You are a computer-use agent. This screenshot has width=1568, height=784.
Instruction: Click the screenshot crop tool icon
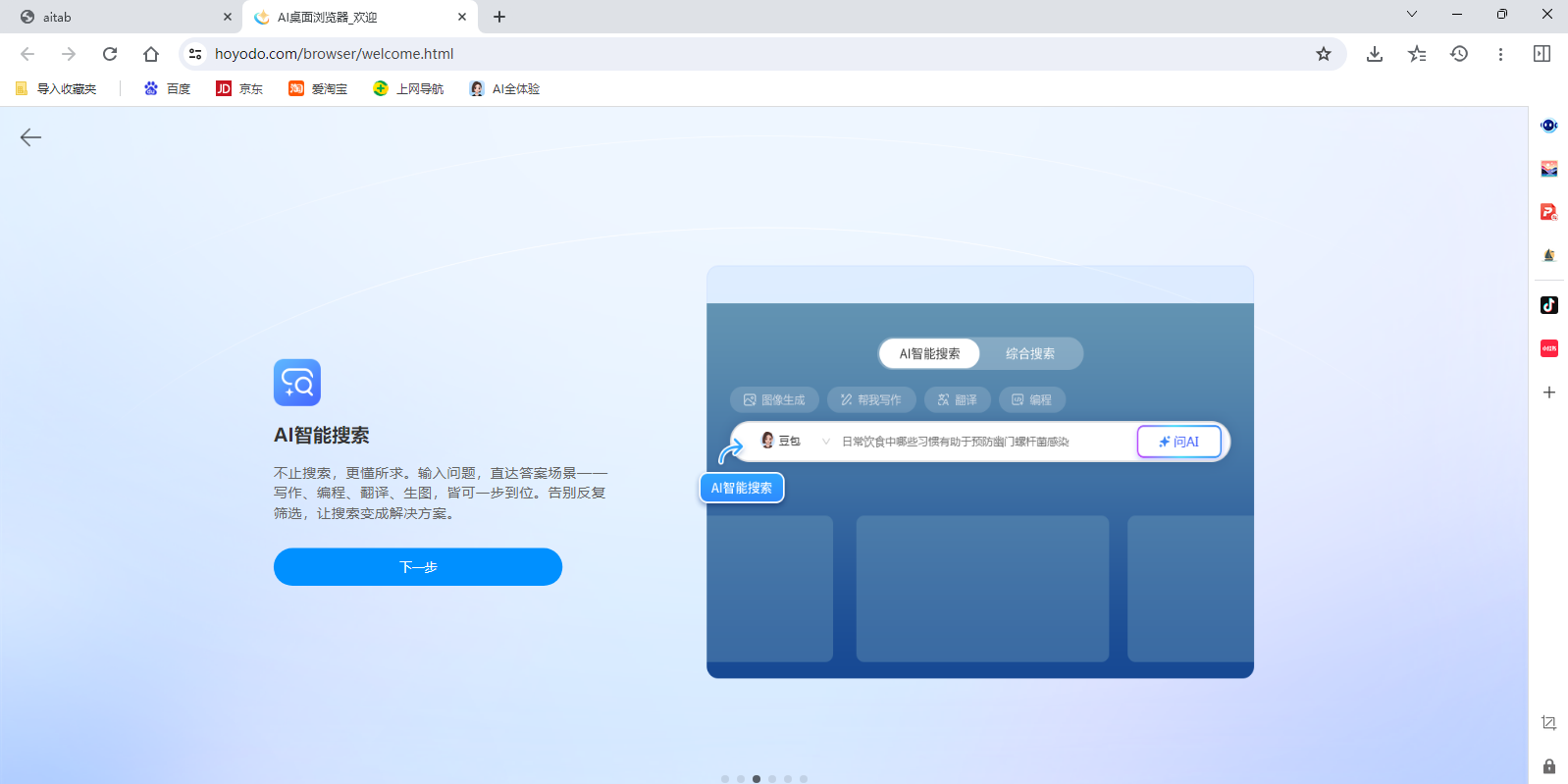(x=1548, y=723)
